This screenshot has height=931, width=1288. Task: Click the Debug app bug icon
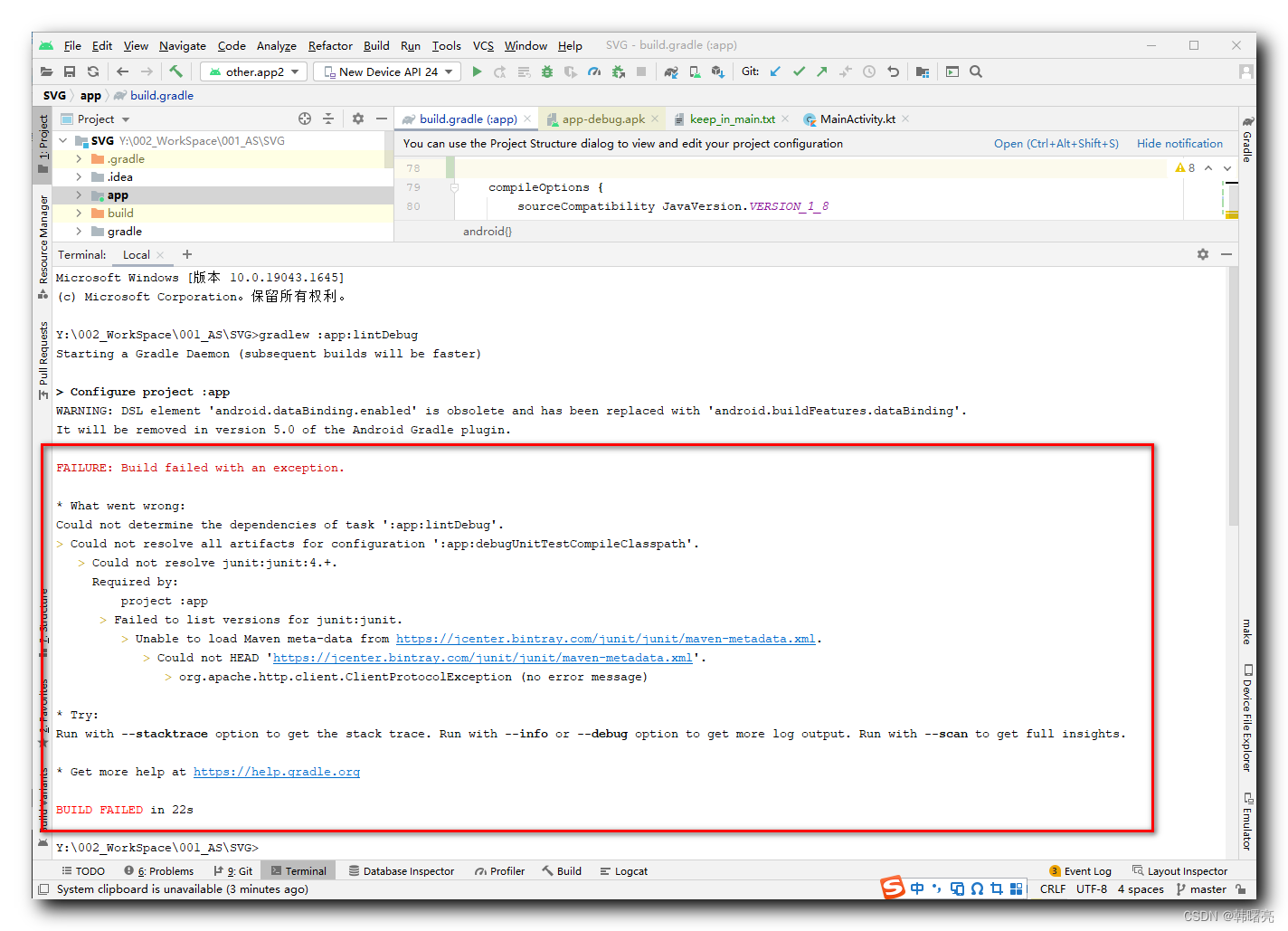pyautogui.click(x=547, y=71)
